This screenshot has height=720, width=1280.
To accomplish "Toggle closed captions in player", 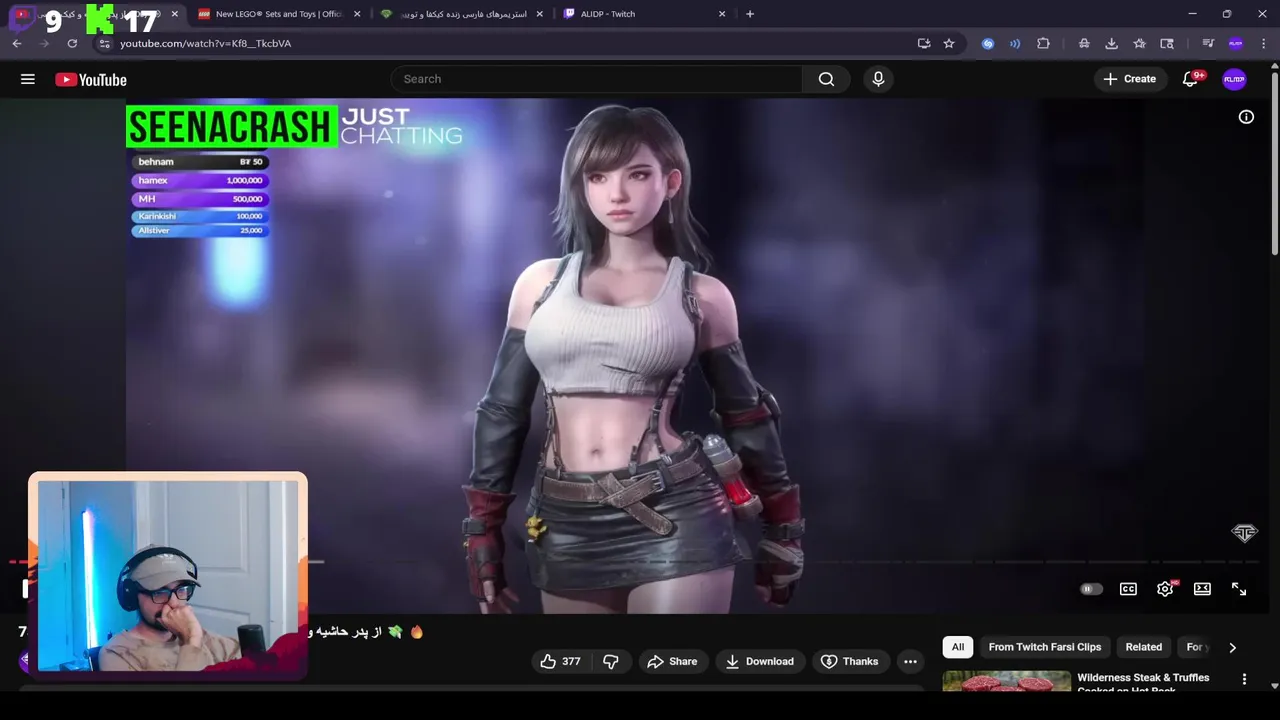I will [1128, 589].
